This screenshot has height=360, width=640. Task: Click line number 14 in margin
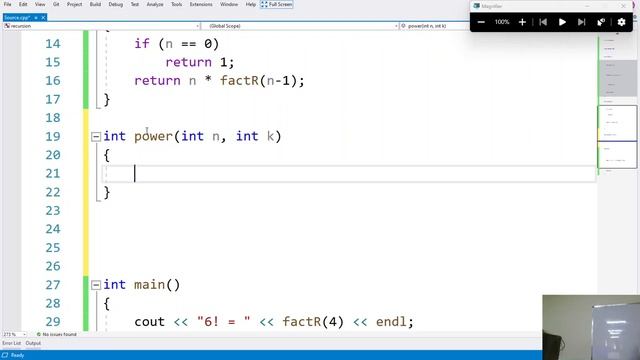click(x=53, y=44)
